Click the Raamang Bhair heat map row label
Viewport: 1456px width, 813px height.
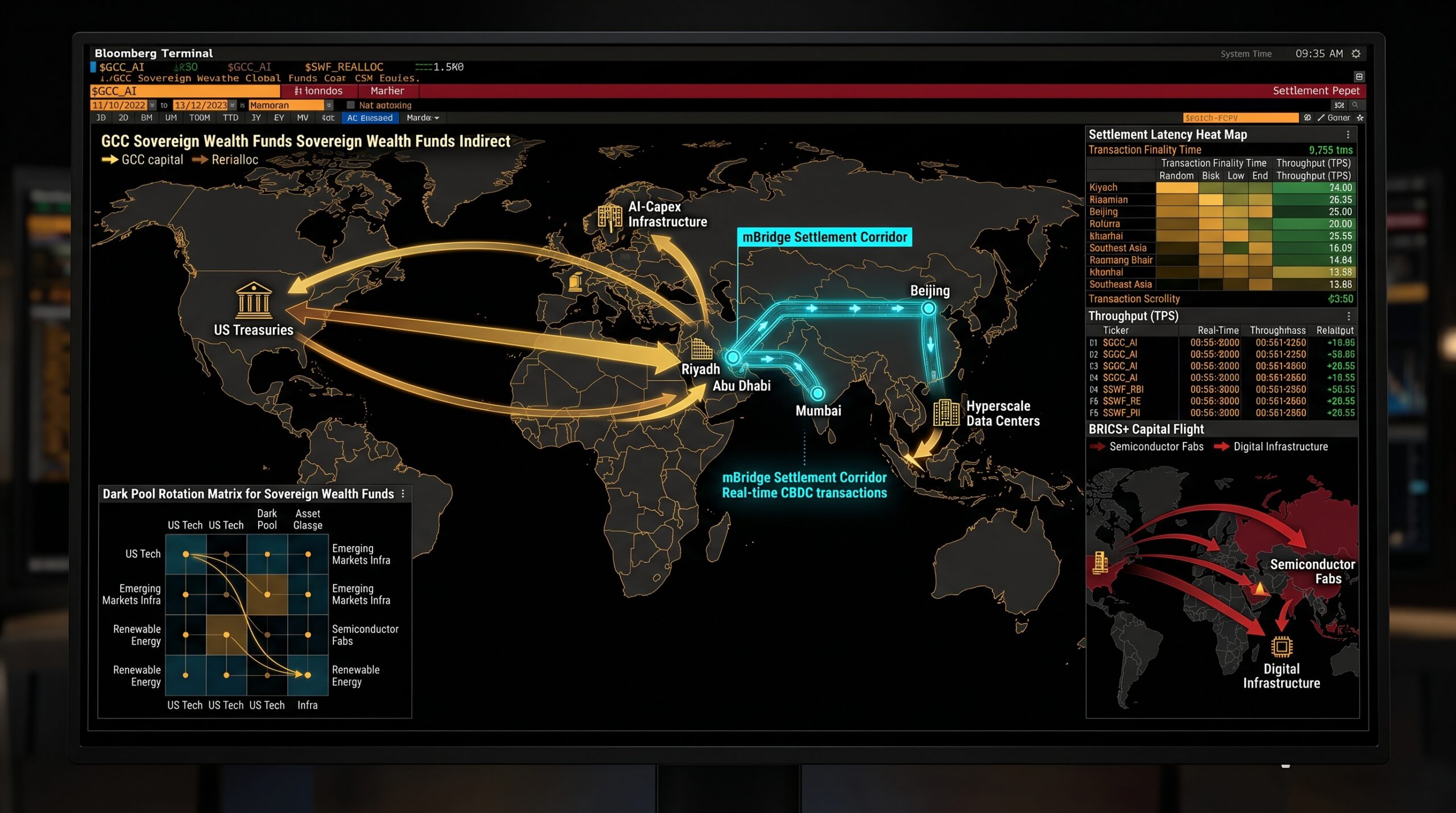click(x=1121, y=260)
